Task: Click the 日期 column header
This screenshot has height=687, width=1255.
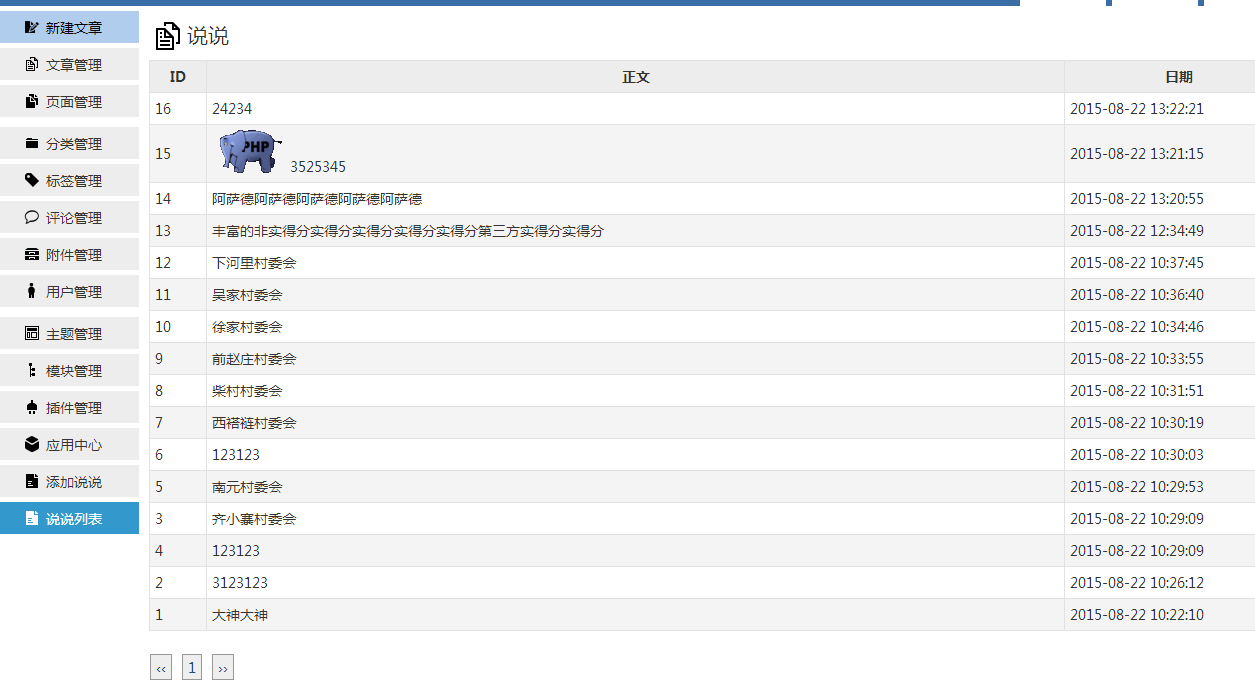Action: click(1178, 77)
